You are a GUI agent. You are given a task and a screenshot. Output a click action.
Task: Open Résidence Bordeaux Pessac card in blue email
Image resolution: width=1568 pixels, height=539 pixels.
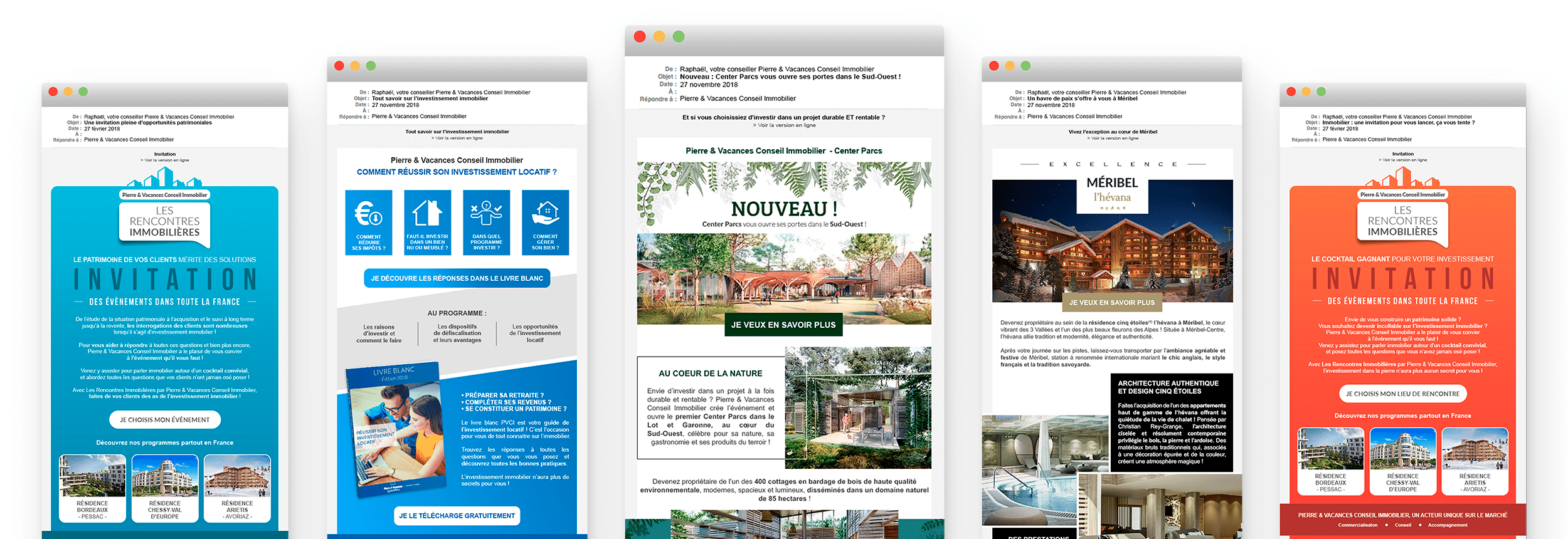(x=92, y=488)
